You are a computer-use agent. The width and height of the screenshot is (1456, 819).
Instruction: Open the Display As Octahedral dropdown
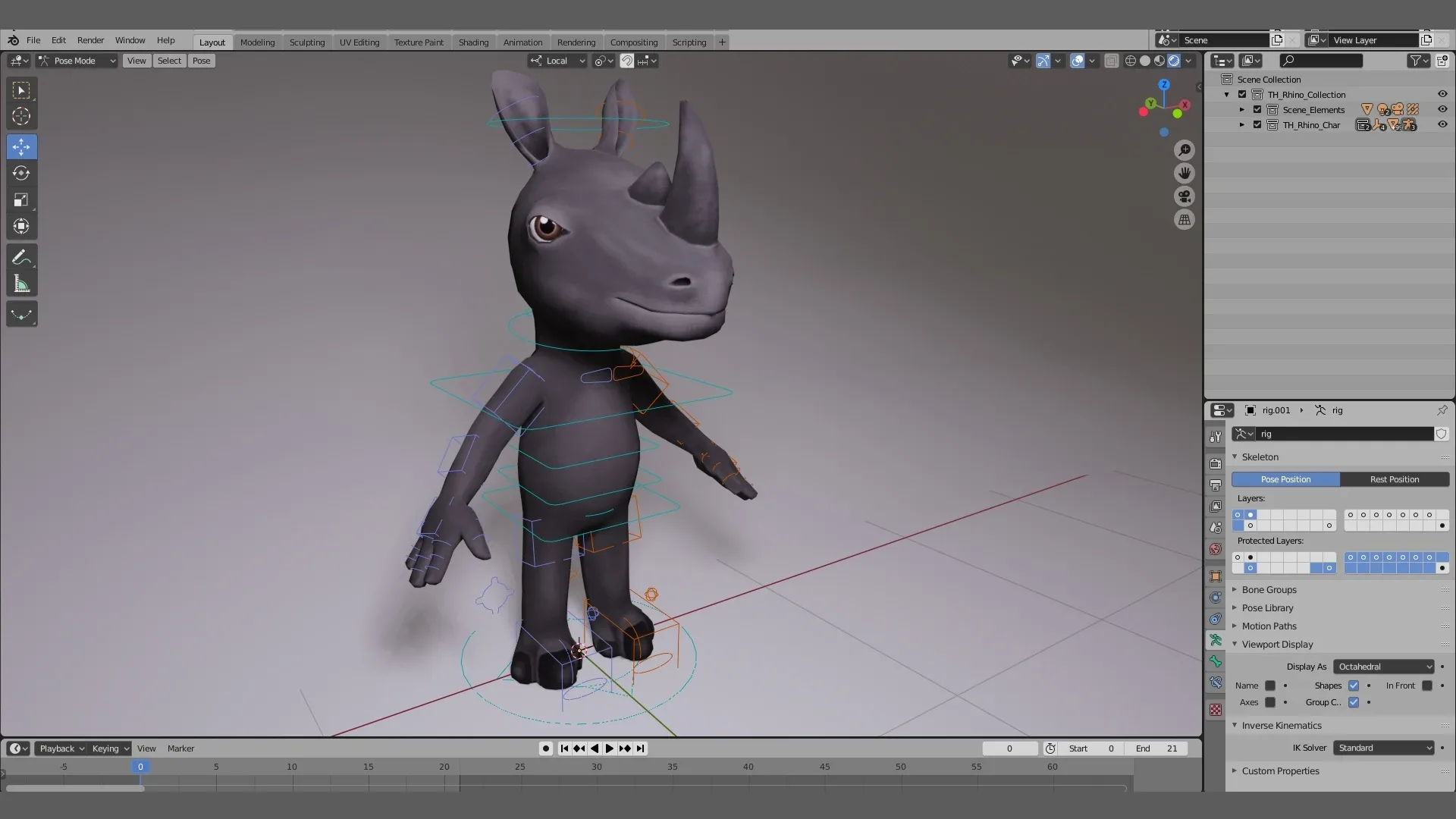coord(1384,667)
